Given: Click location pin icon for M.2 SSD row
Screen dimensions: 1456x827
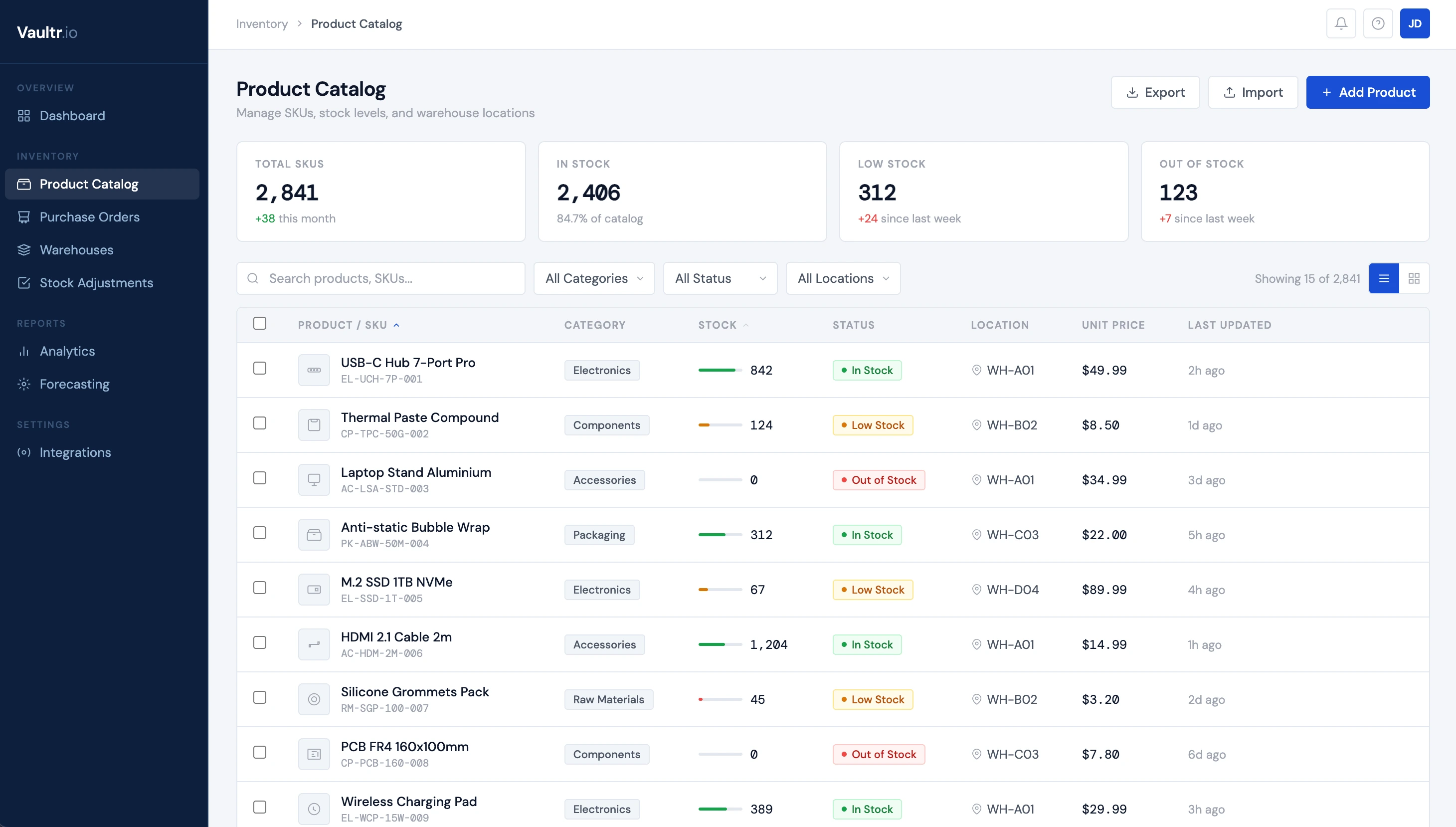Looking at the screenshot, I should (x=976, y=590).
